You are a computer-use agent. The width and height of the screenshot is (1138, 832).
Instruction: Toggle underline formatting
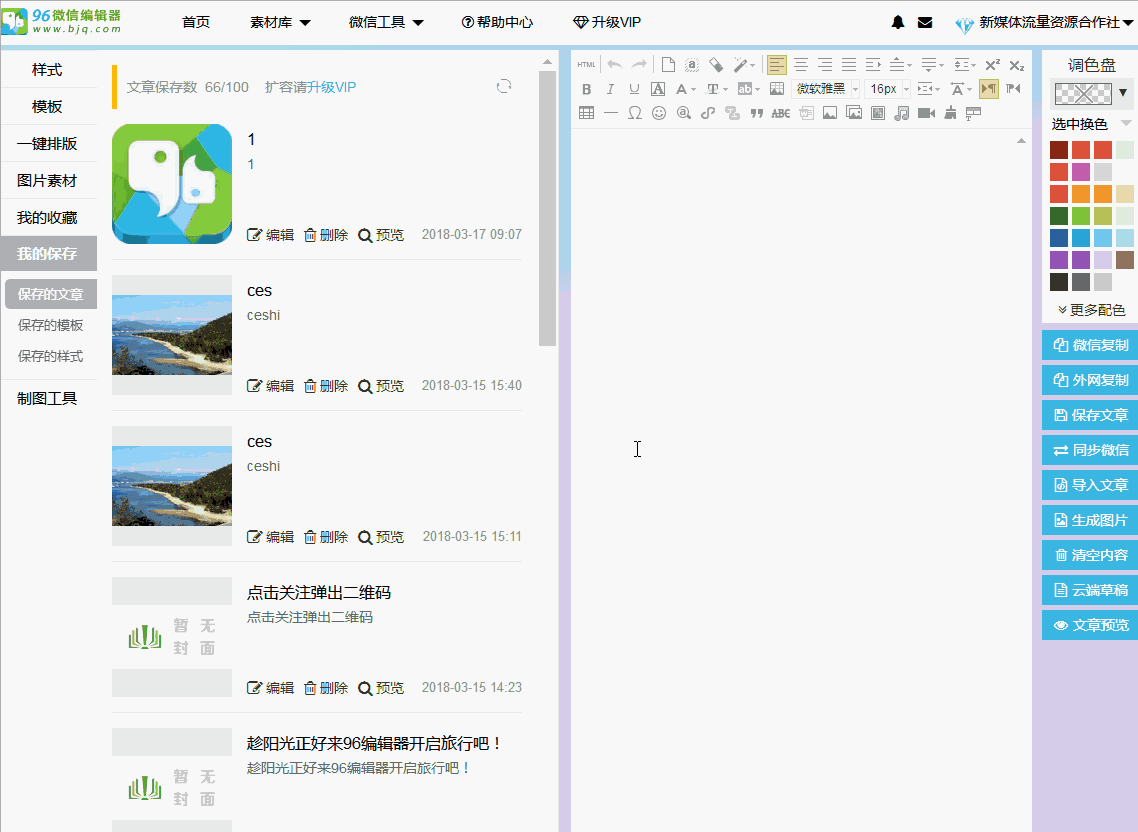[x=634, y=89]
